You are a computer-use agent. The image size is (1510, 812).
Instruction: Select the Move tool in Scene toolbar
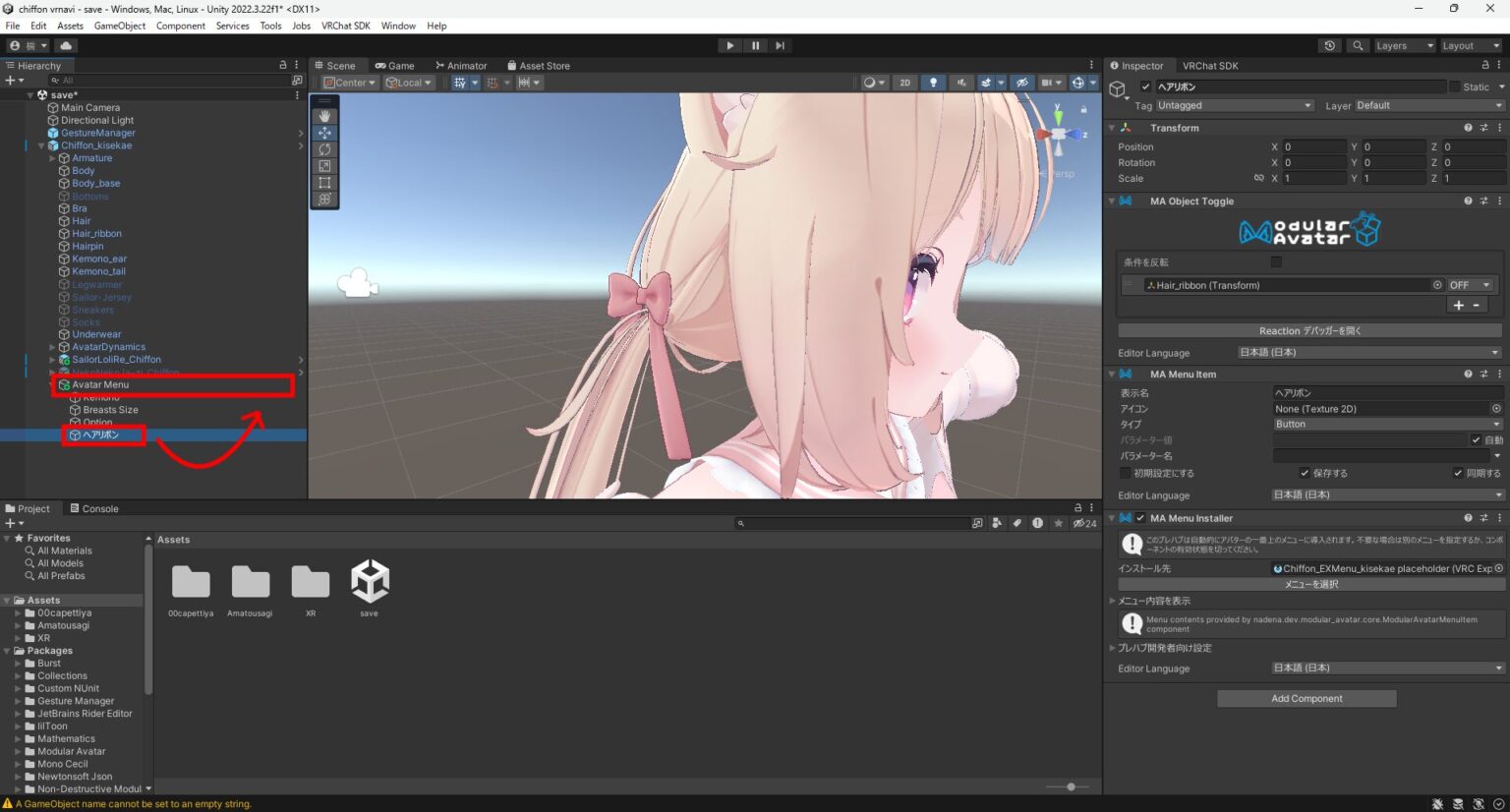tap(323, 133)
